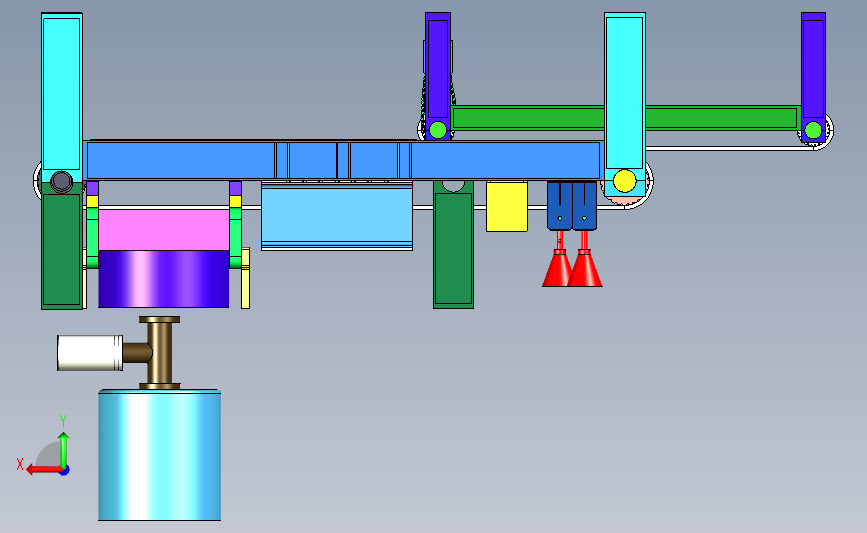Pick the dark green leg under the beam center
Viewport: 867px width, 533px height.
[x=453, y=246]
